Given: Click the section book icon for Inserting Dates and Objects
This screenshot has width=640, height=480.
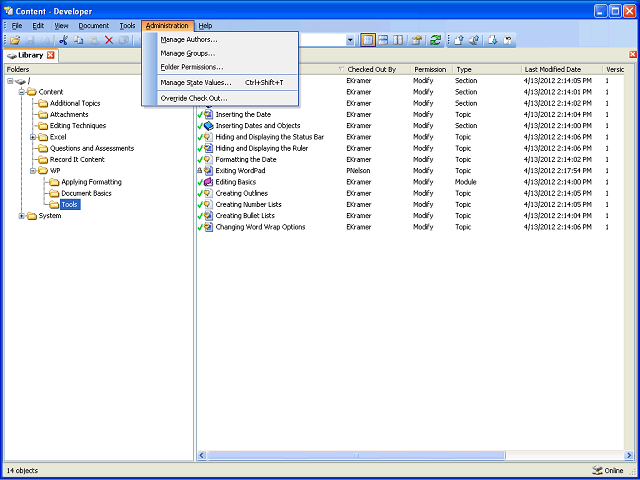Looking at the screenshot, I should tap(209, 126).
